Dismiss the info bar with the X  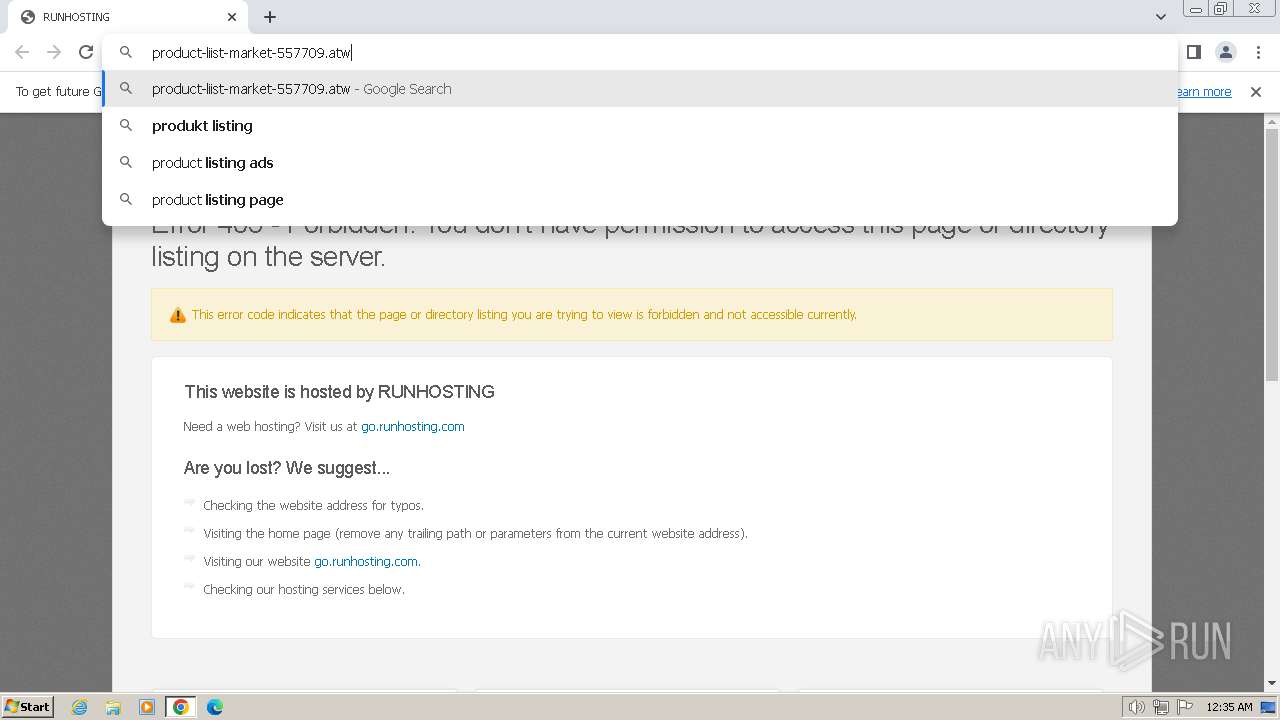click(1256, 92)
